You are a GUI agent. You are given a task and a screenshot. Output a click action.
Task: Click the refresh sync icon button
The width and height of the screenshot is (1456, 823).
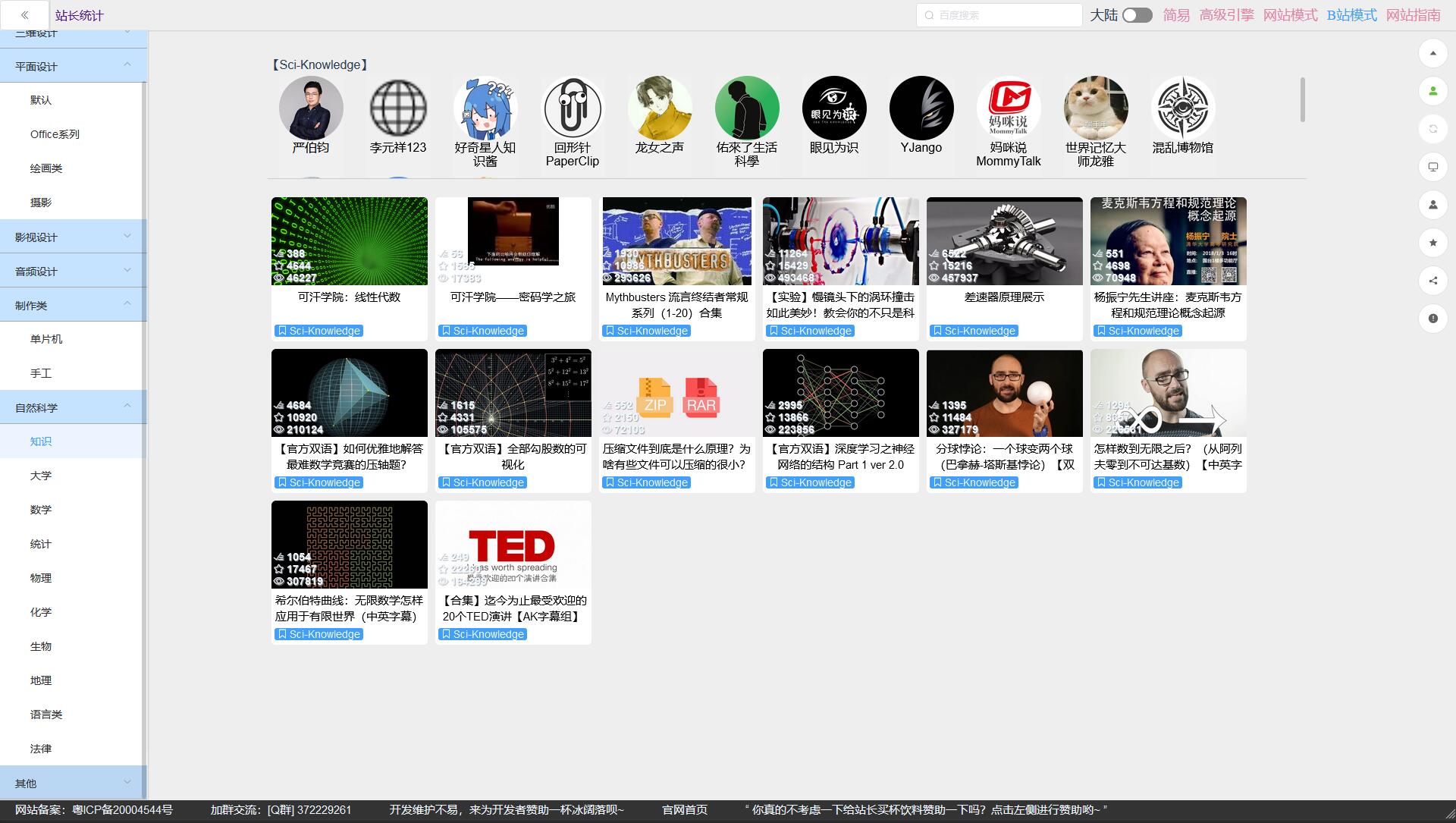(x=1432, y=129)
